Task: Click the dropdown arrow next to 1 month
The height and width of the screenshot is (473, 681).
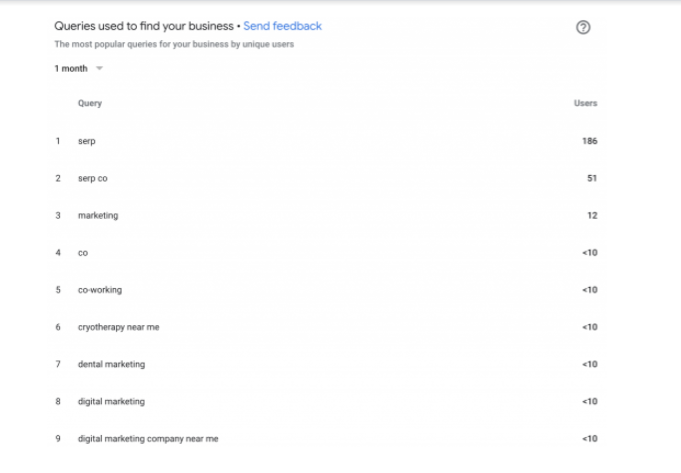Action: click(99, 68)
